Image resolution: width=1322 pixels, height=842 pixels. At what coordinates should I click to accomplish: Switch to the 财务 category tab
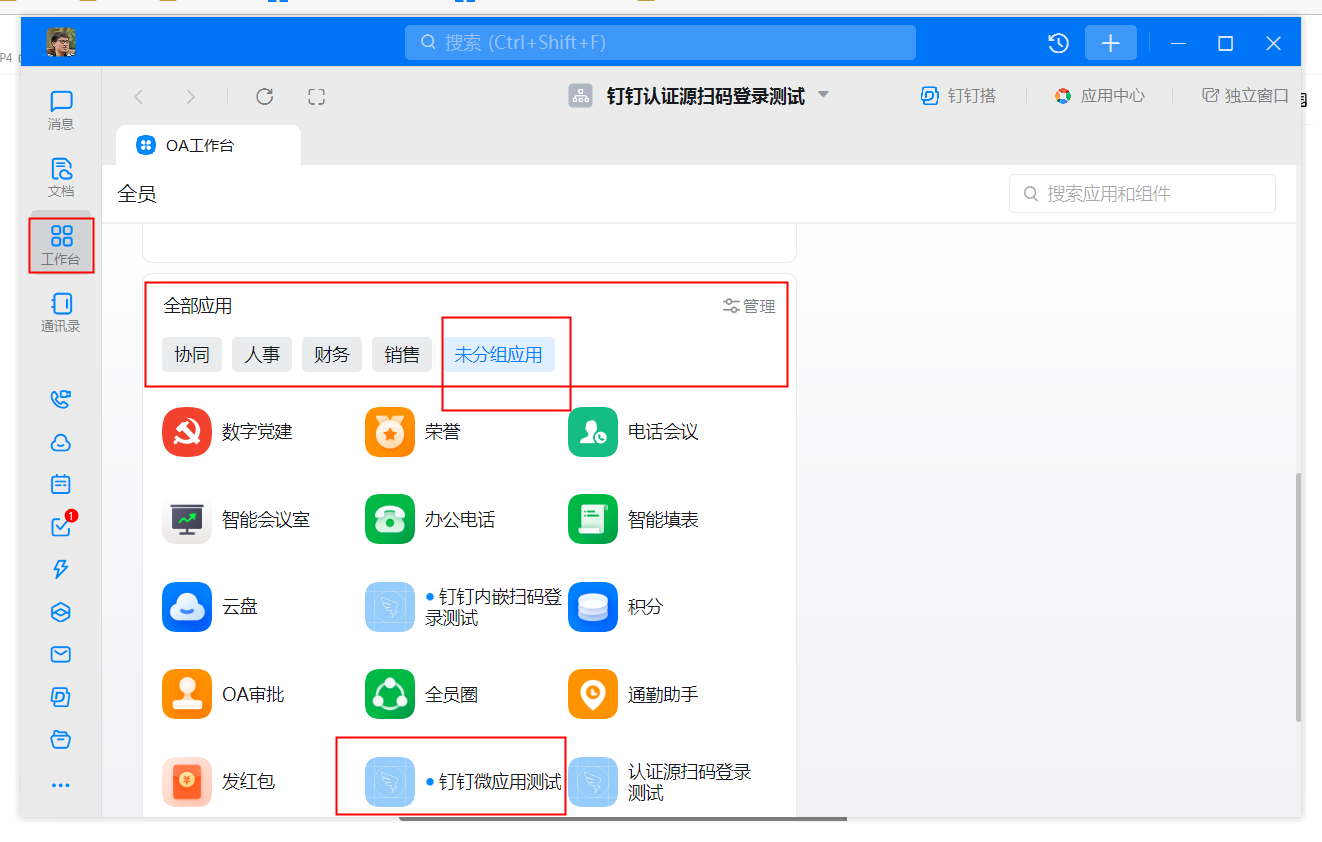[x=332, y=354]
